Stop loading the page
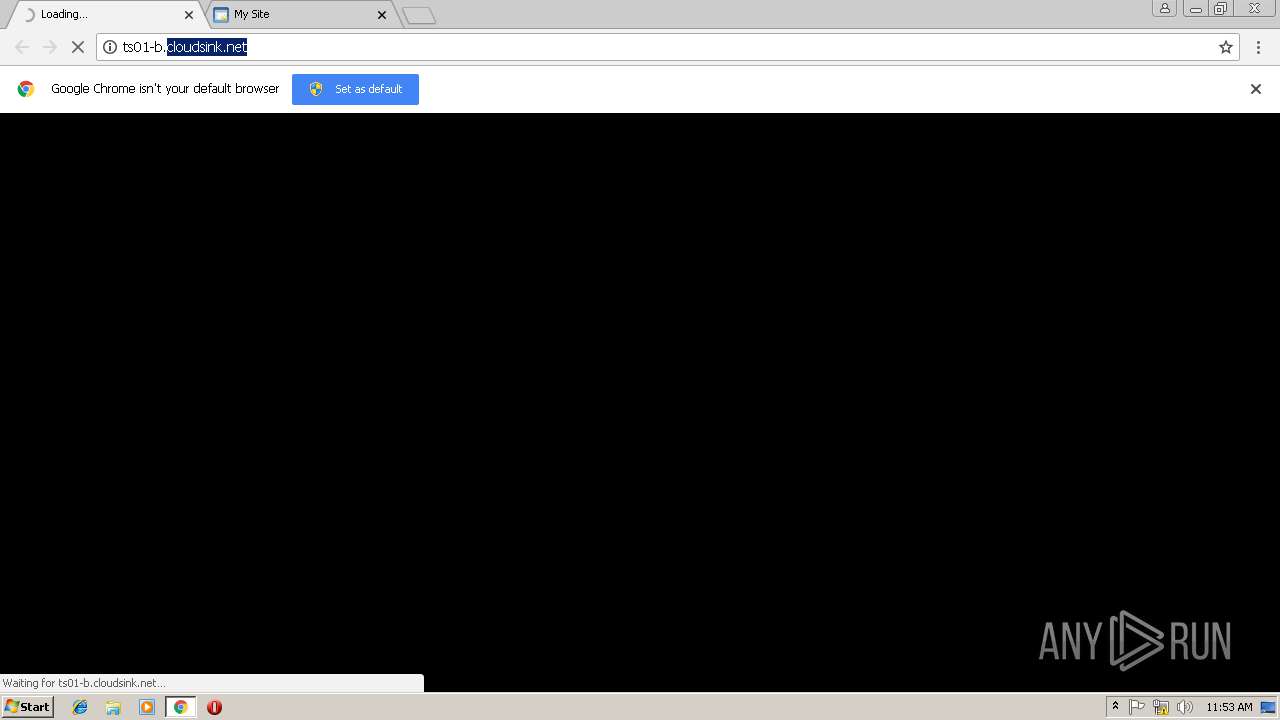This screenshot has height=720, width=1280. tap(77, 47)
